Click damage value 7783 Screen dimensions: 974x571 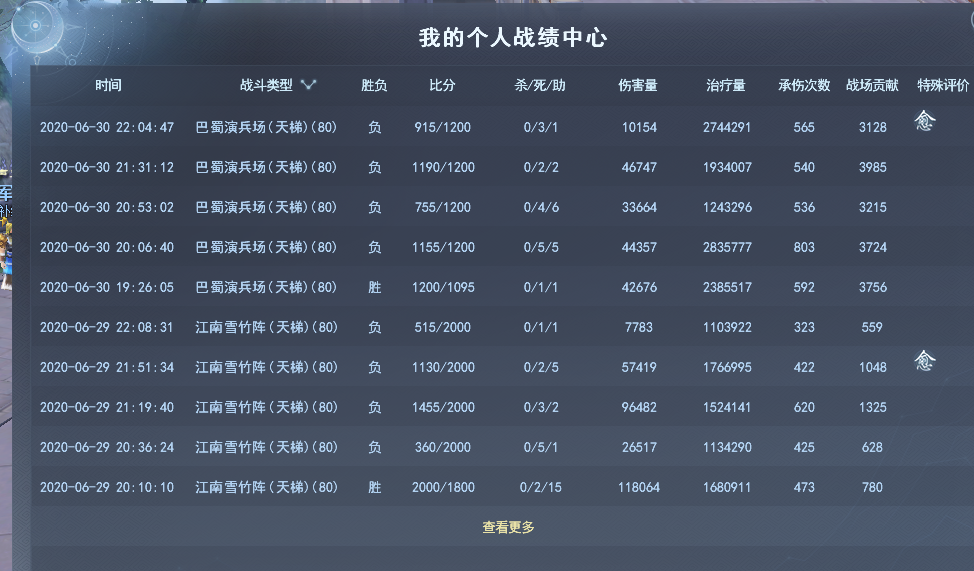click(639, 327)
